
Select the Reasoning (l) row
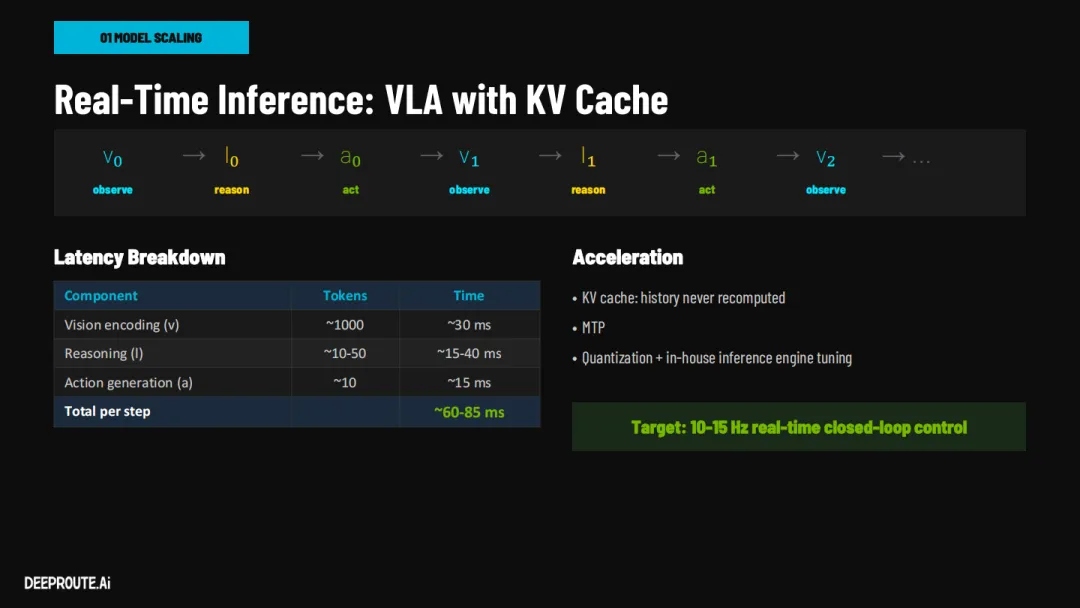pos(297,353)
